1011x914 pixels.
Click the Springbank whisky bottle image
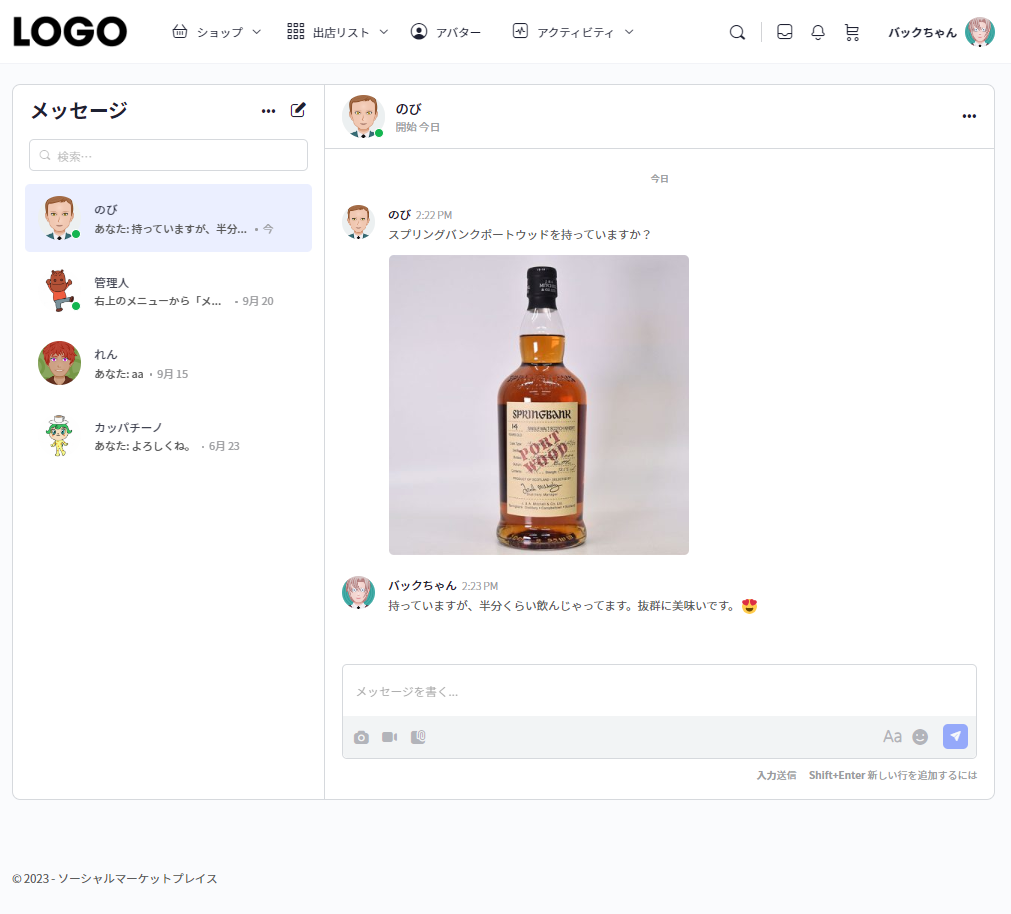538,405
